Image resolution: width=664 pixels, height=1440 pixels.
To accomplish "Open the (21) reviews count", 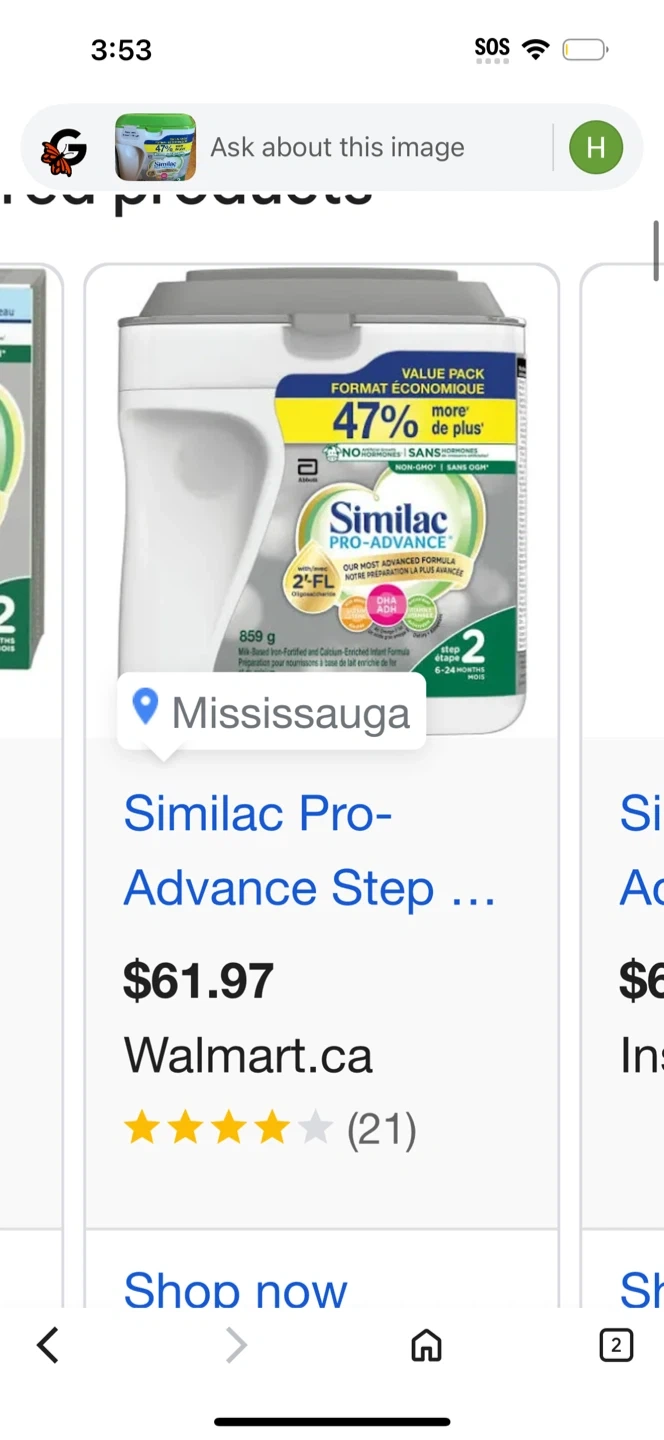I will 381,1130.
